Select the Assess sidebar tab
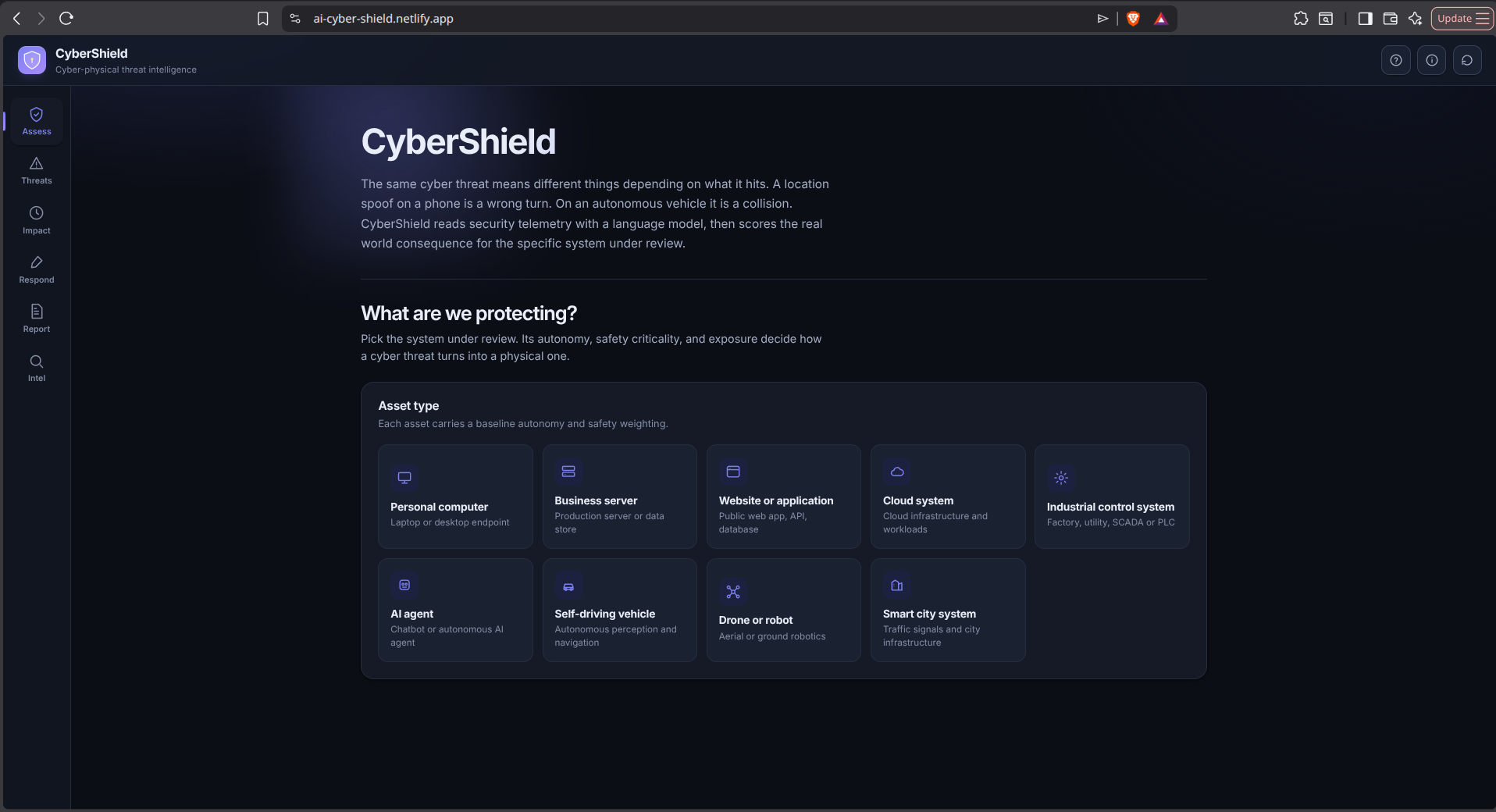 pyautogui.click(x=37, y=121)
